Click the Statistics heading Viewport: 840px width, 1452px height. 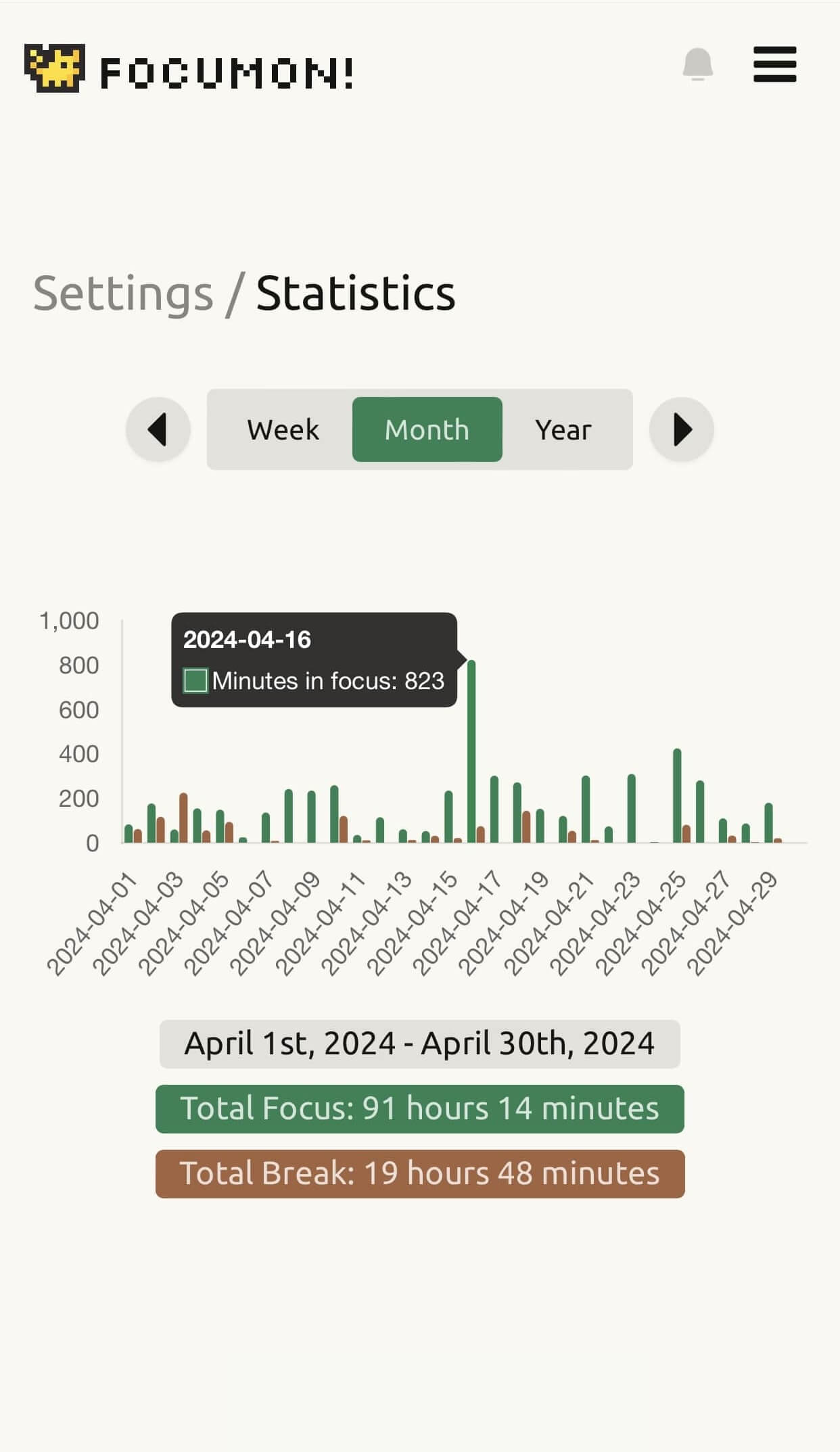[356, 294]
